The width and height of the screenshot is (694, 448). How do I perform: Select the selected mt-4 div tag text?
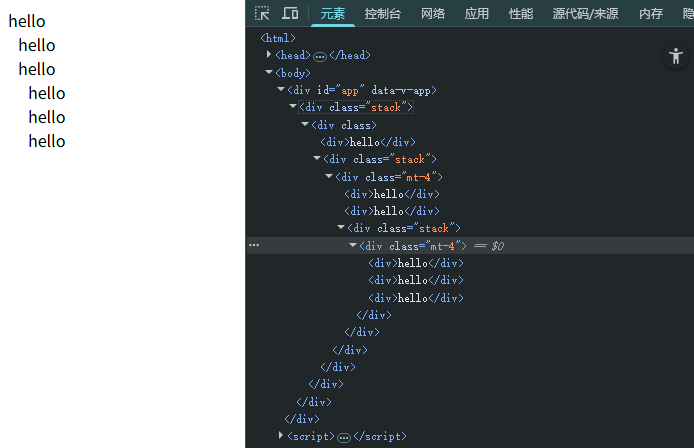click(x=413, y=246)
